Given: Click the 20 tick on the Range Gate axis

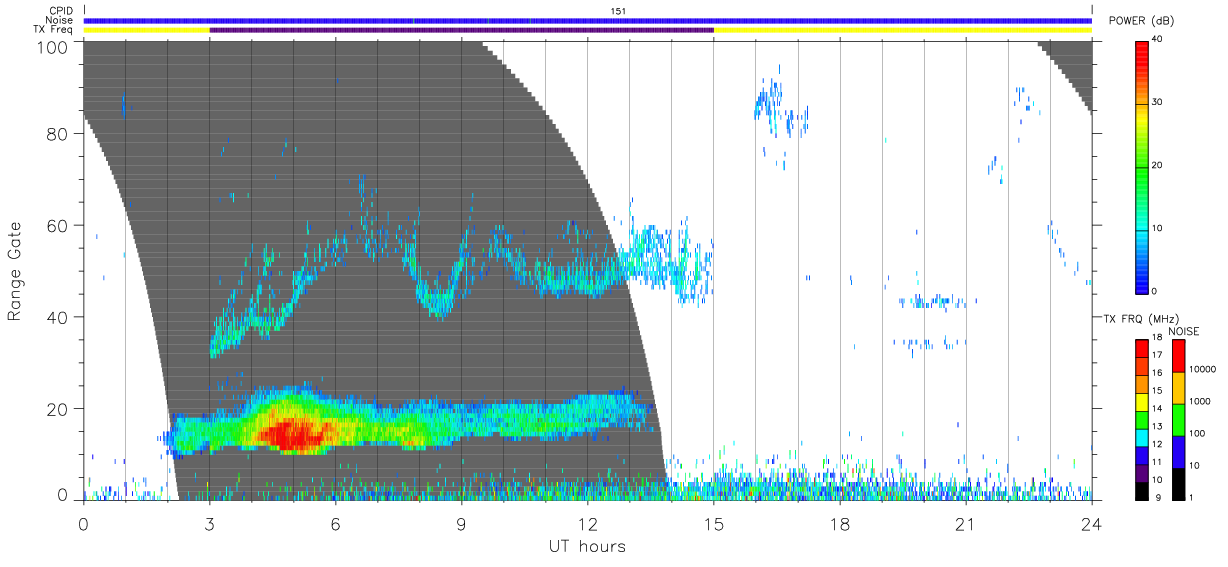Looking at the screenshot, I should tap(58, 409).
